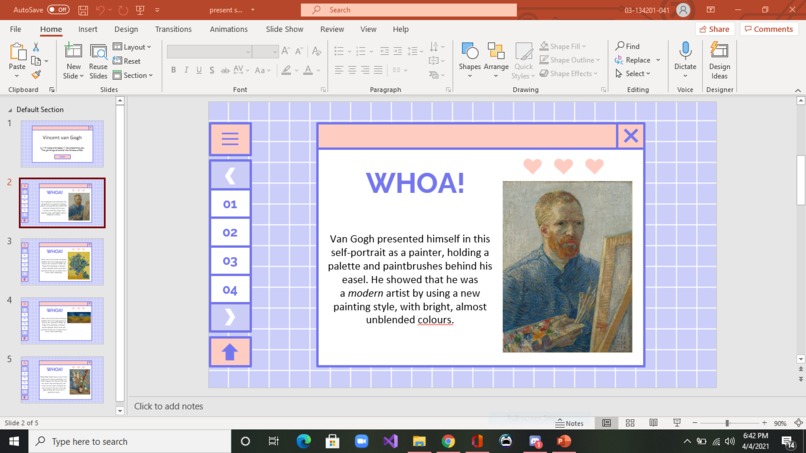
Task: Toggle the Notes pane
Action: pyautogui.click(x=570, y=423)
